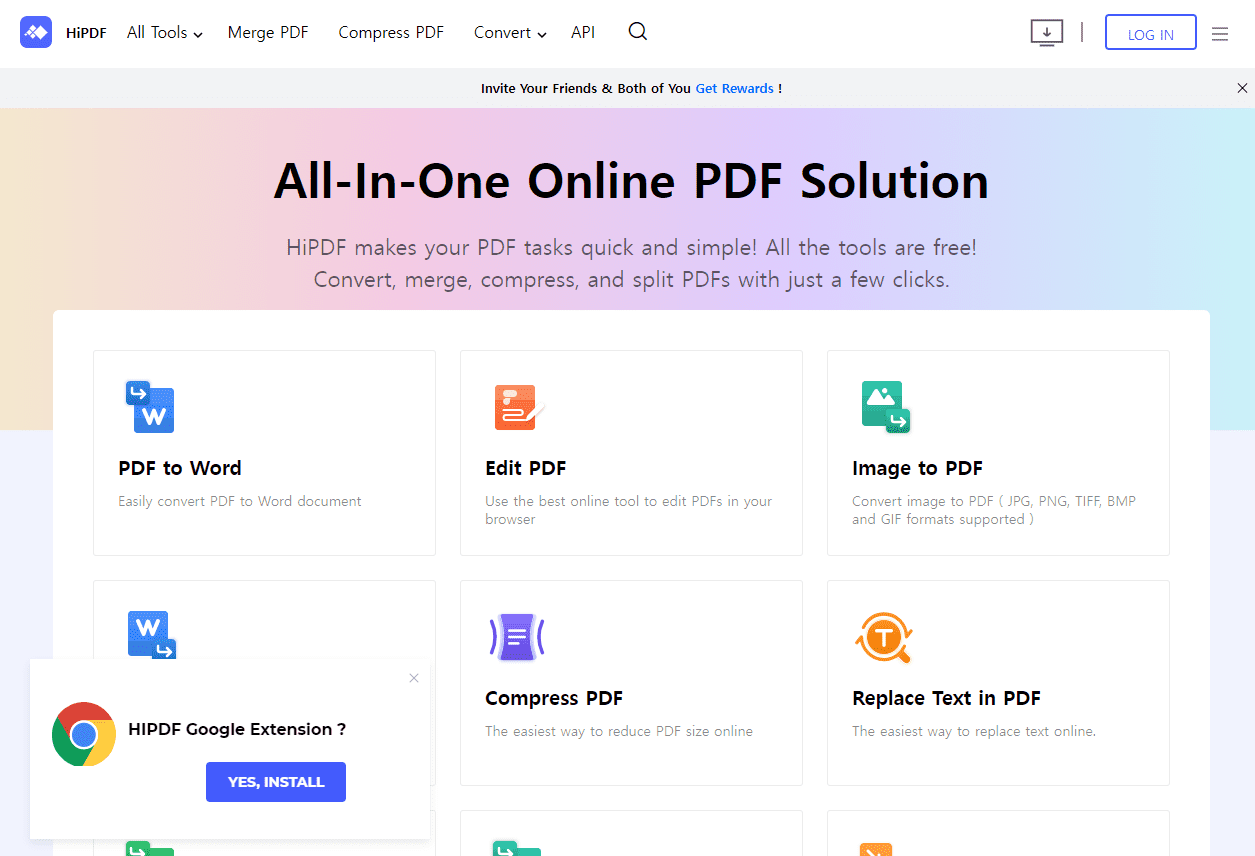Open the hamburger menu icon

point(1220,33)
